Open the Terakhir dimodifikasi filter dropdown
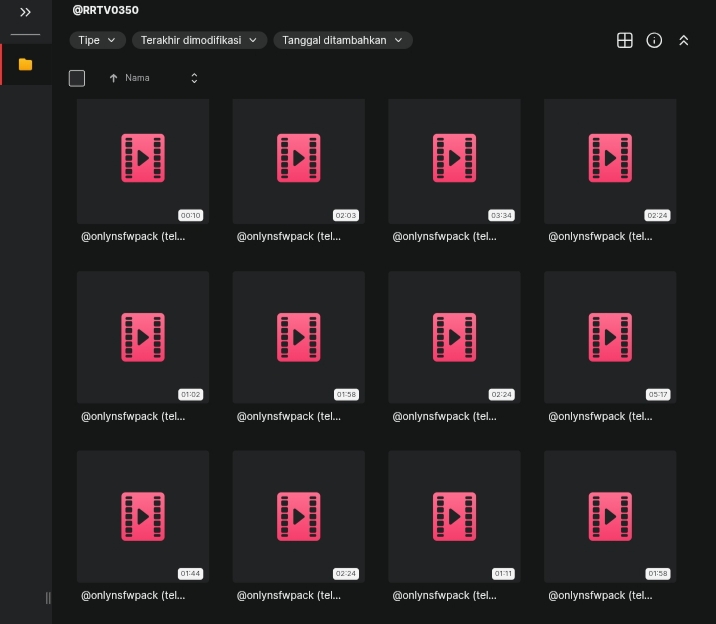 (199, 40)
